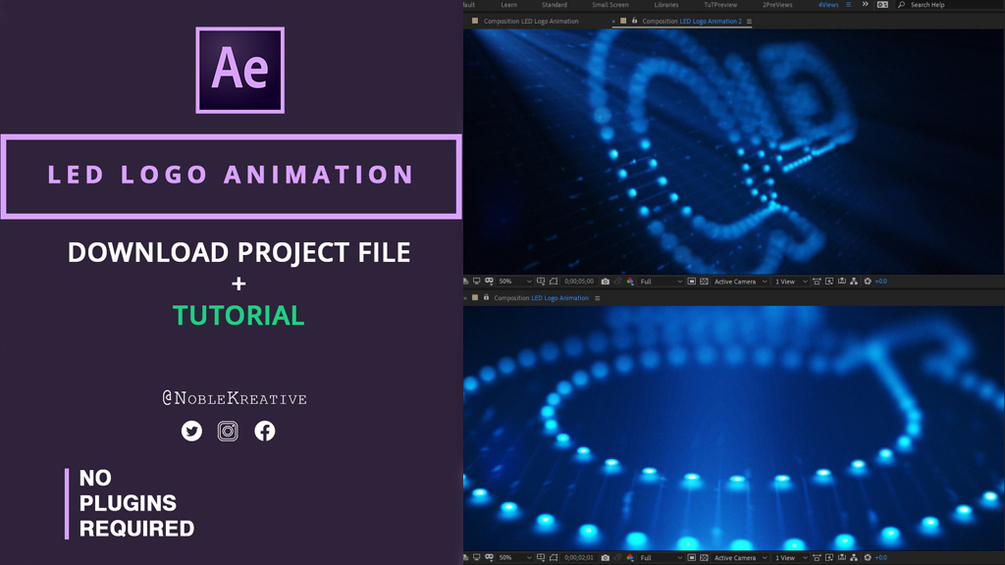Viewport: 1005px width, 565px height.
Task: Switch to the Standard workspace
Action: tap(554, 4)
